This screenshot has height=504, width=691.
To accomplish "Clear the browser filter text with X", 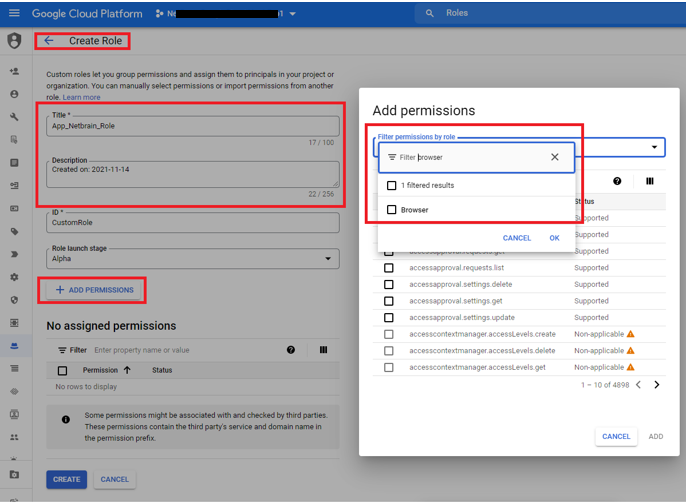I will click(555, 157).
